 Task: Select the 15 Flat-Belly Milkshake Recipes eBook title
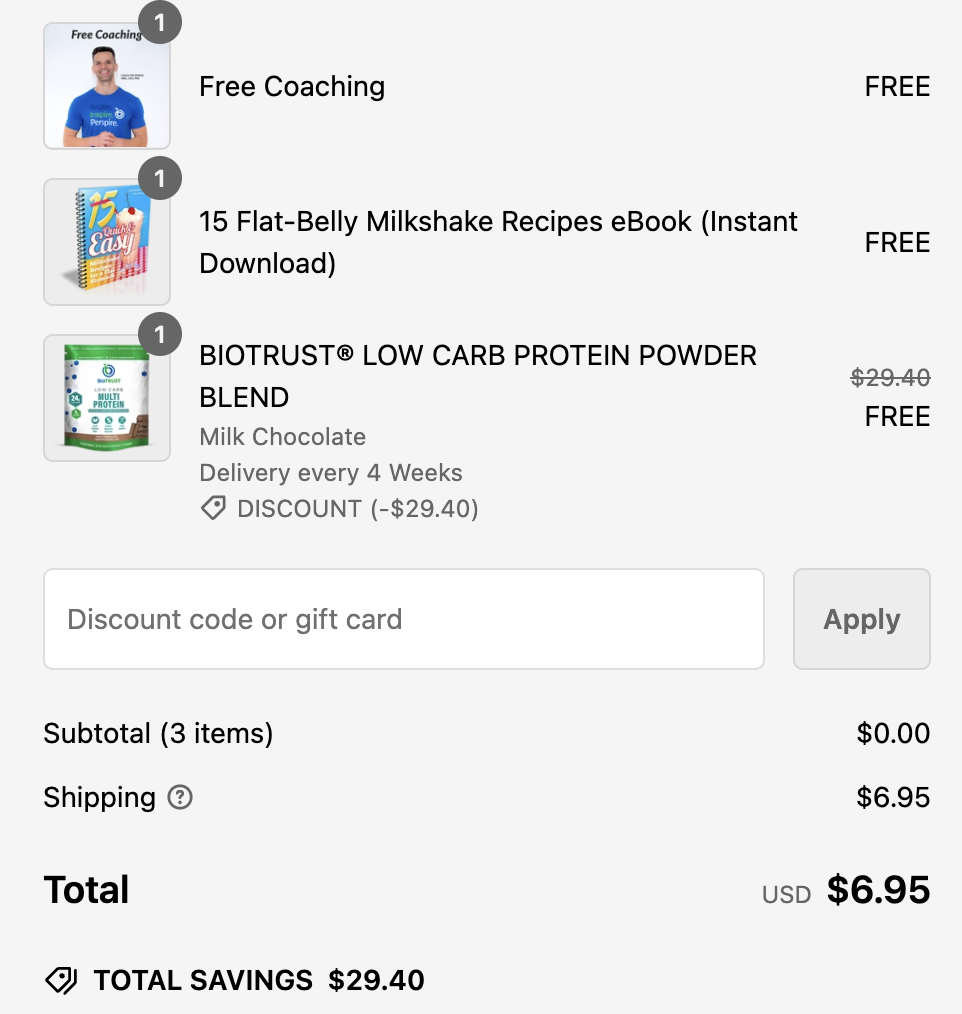(498, 242)
